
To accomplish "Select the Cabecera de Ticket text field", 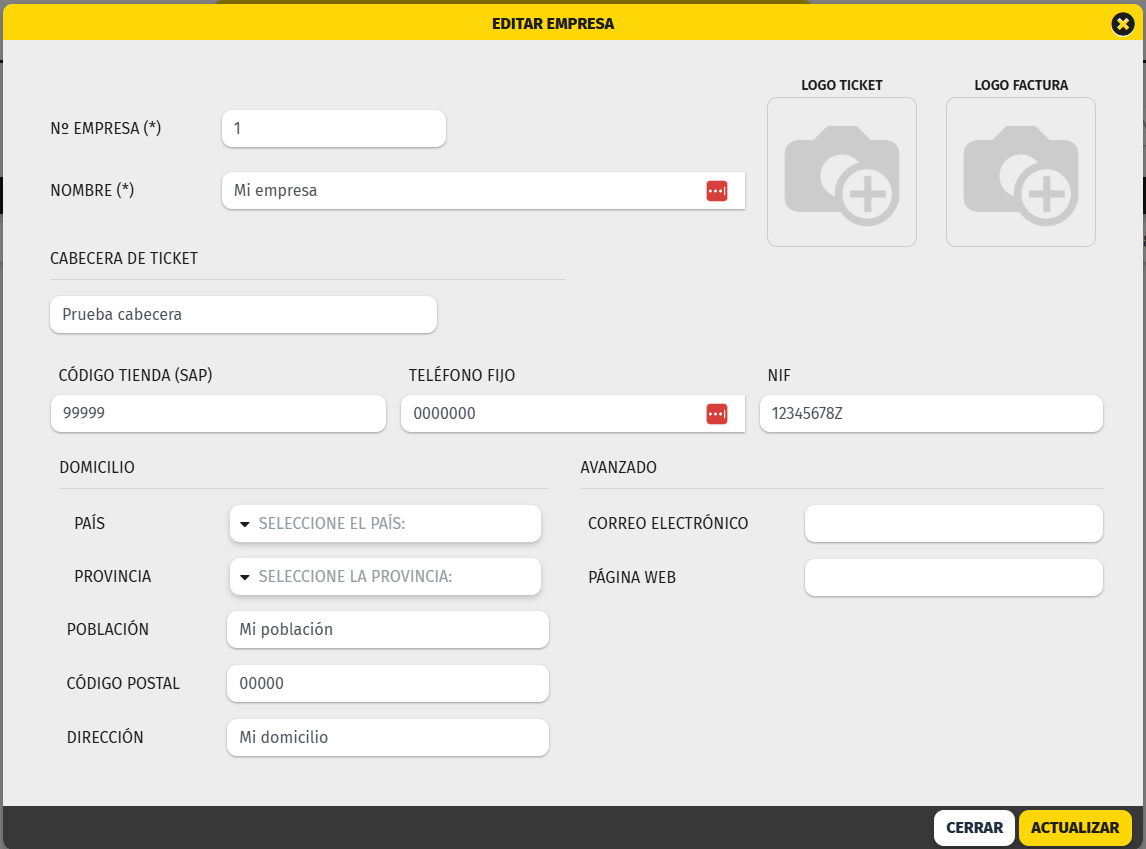I will click(x=243, y=315).
